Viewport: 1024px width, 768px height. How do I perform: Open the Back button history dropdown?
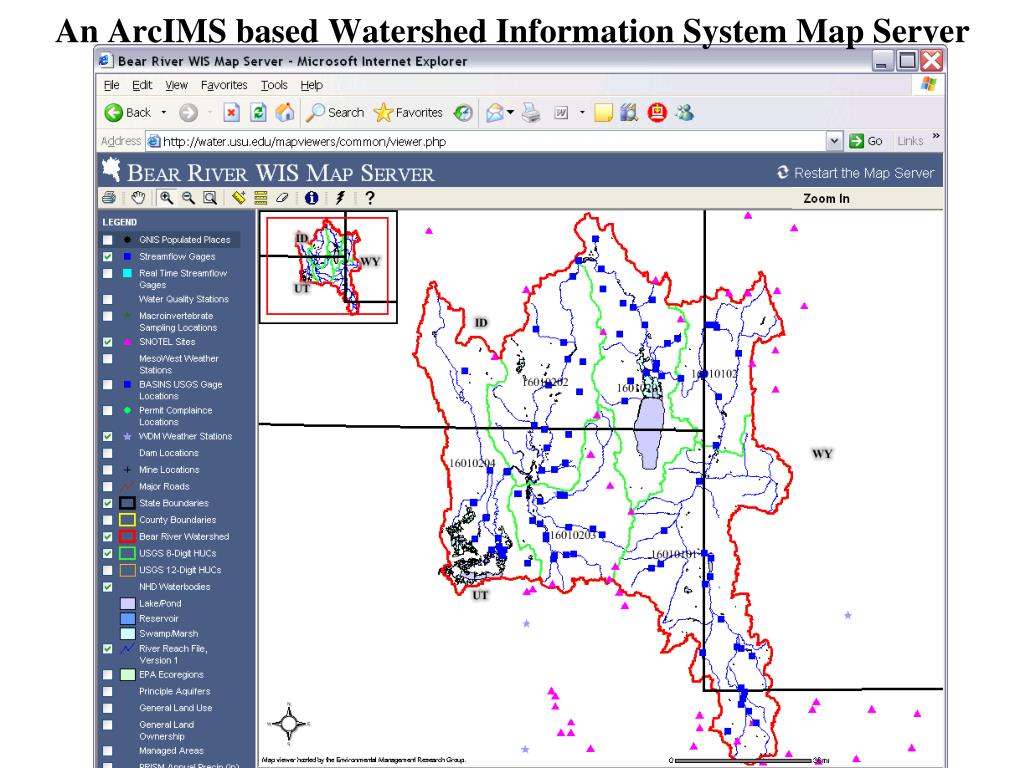163,113
